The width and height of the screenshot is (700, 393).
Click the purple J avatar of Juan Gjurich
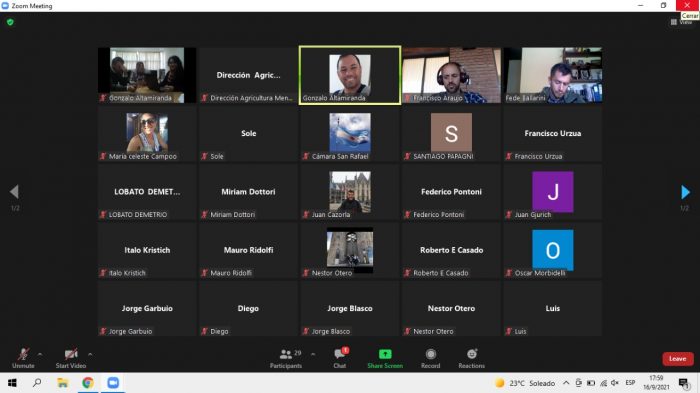click(x=553, y=192)
